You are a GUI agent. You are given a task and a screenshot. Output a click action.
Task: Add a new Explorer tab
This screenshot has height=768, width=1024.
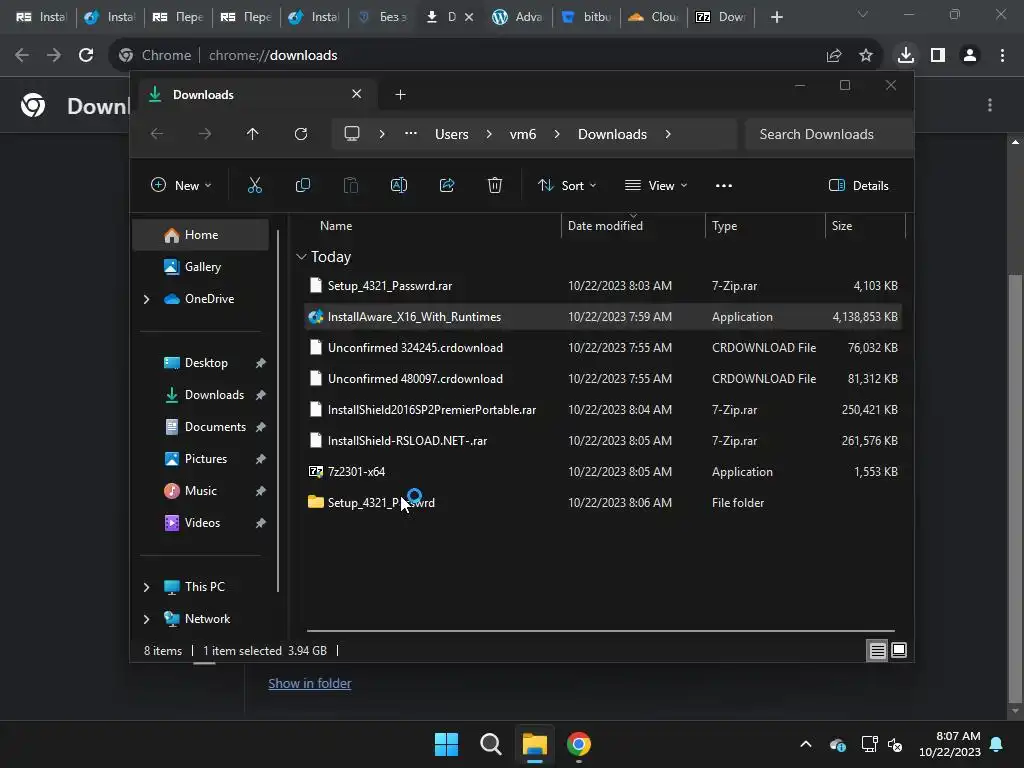(x=400, y=95)
